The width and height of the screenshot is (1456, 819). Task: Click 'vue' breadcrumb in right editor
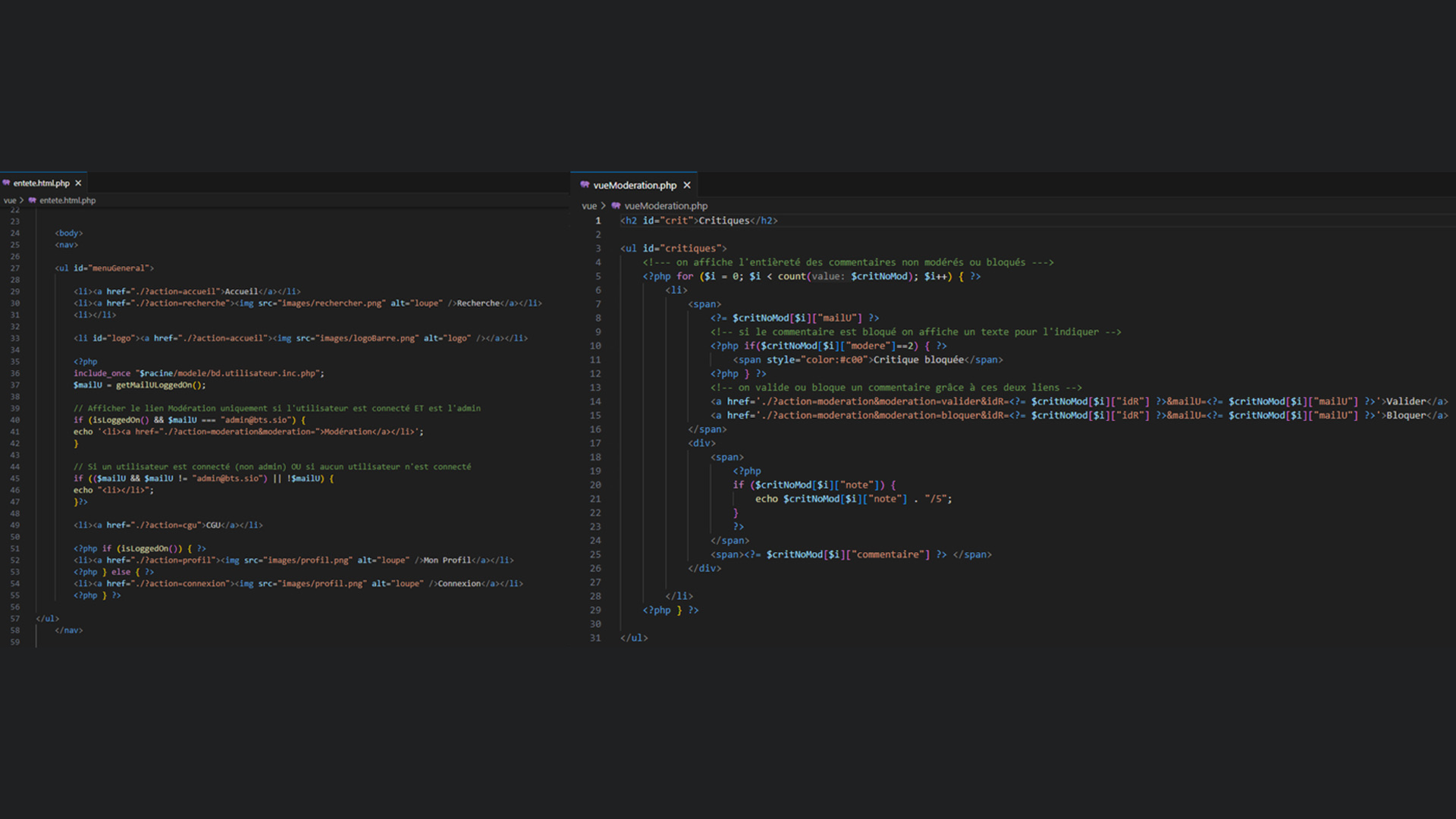pos(589,206)
